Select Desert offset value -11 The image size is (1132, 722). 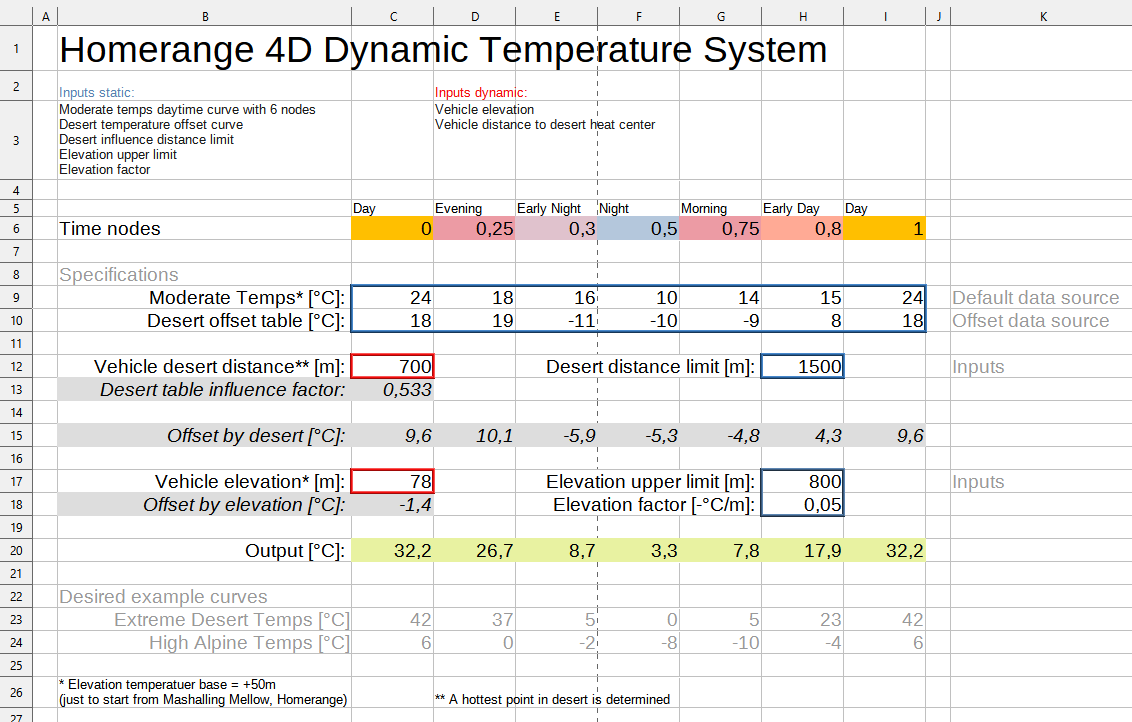[x=557, y=321]
